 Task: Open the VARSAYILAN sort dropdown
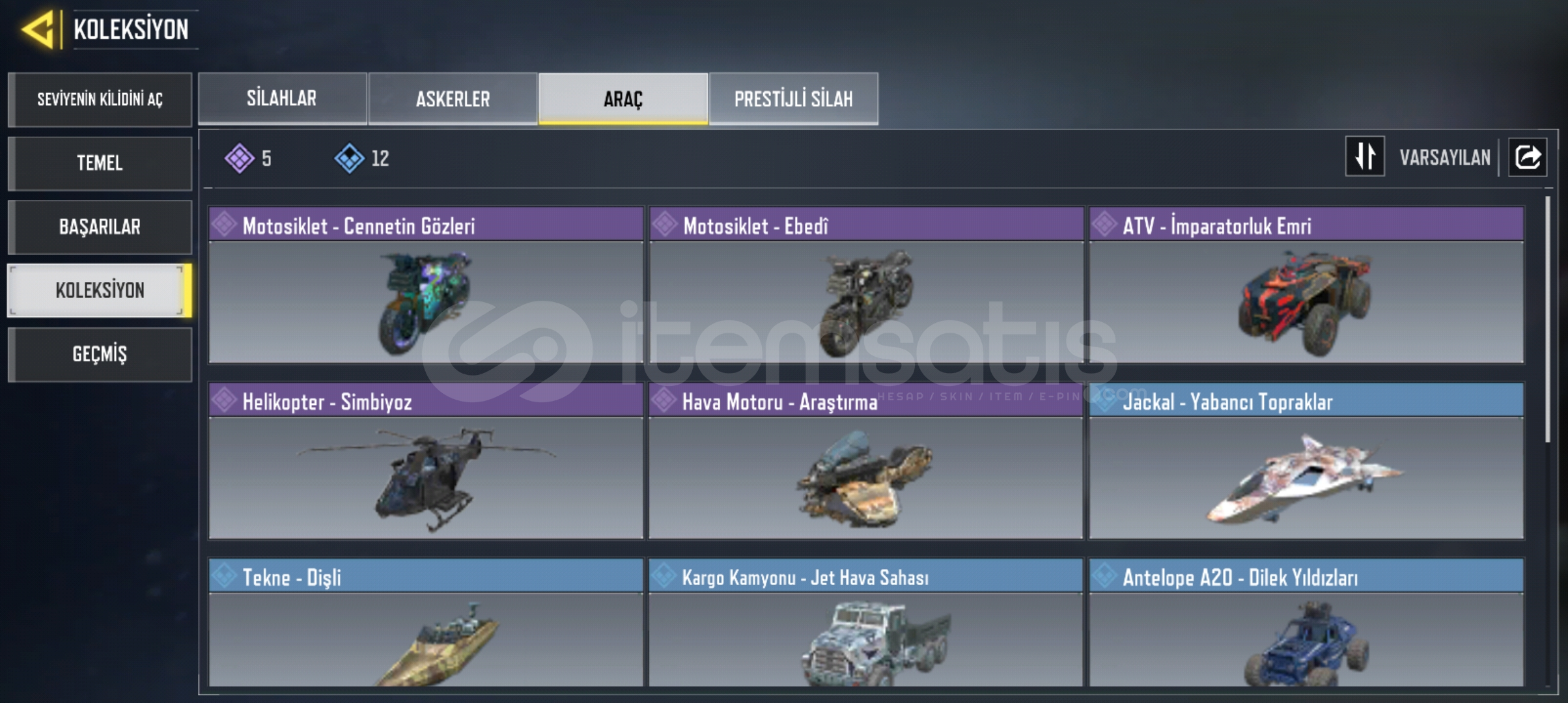[1445, 158]
